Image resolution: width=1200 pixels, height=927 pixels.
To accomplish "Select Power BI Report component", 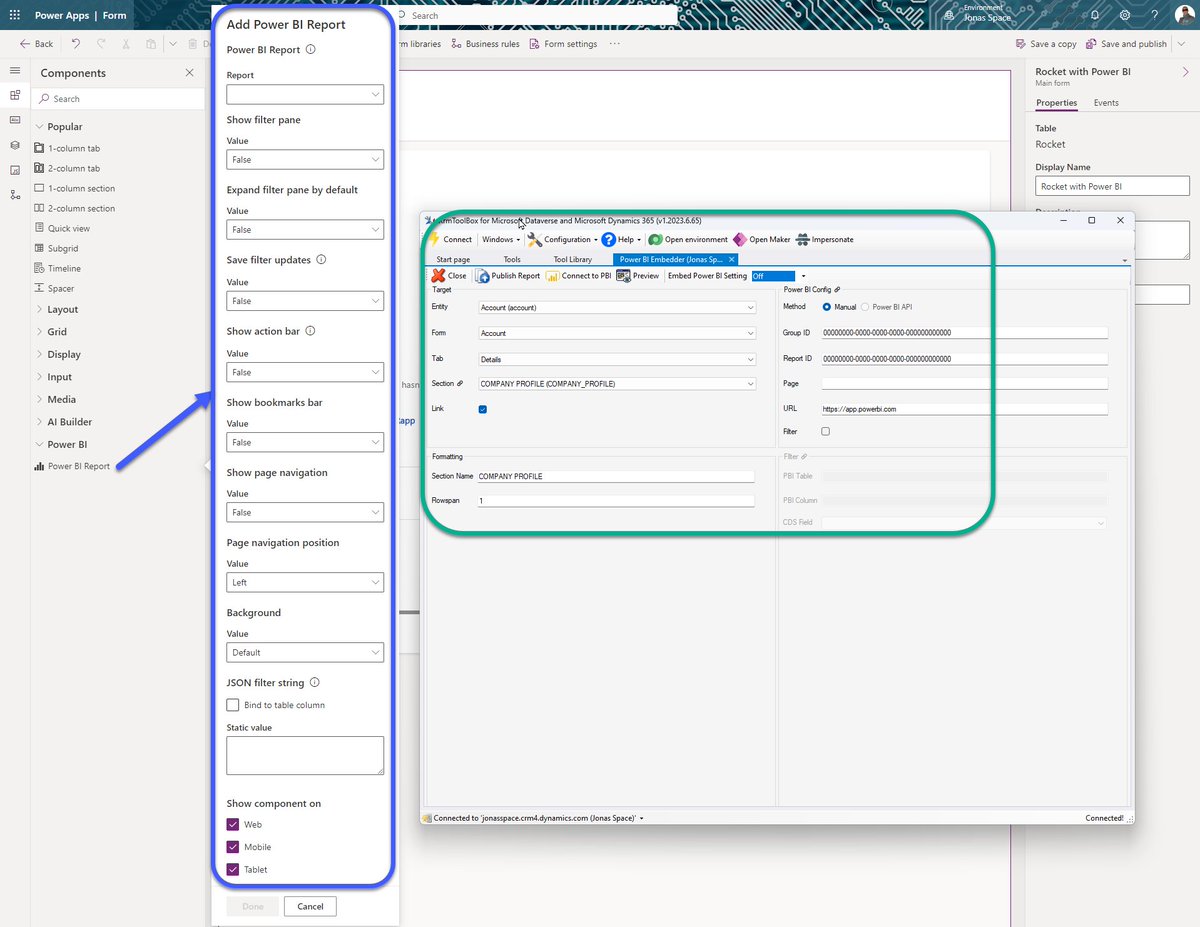I will click(72, 466).
